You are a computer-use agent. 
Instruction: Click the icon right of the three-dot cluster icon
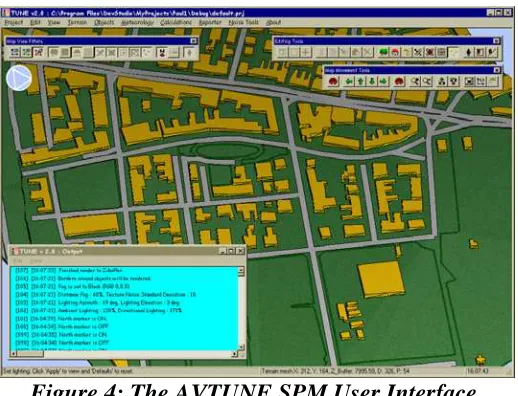pyautogui.click(x=454, y=81)
